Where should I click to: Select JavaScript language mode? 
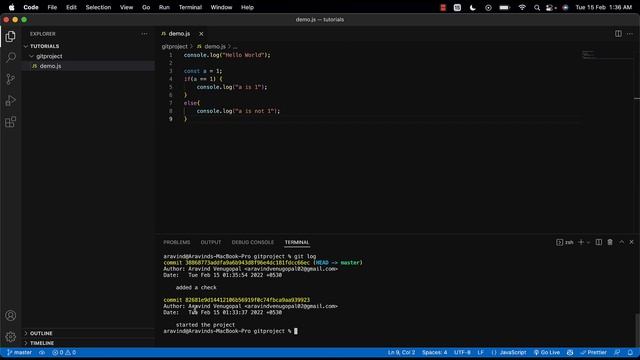point(509,353)
